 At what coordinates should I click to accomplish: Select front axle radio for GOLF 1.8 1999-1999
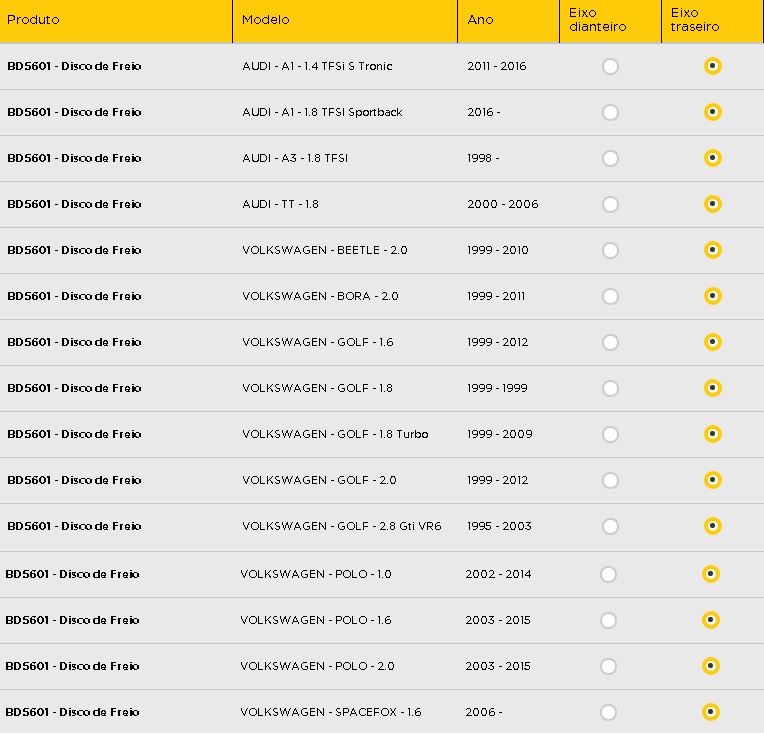pos(610,388)
